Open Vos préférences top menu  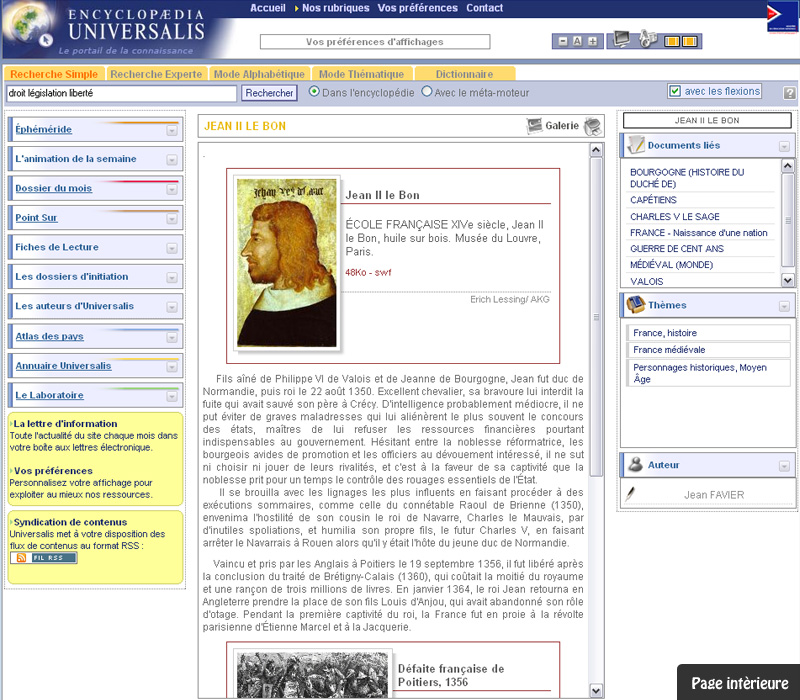[x=417, y=8]
